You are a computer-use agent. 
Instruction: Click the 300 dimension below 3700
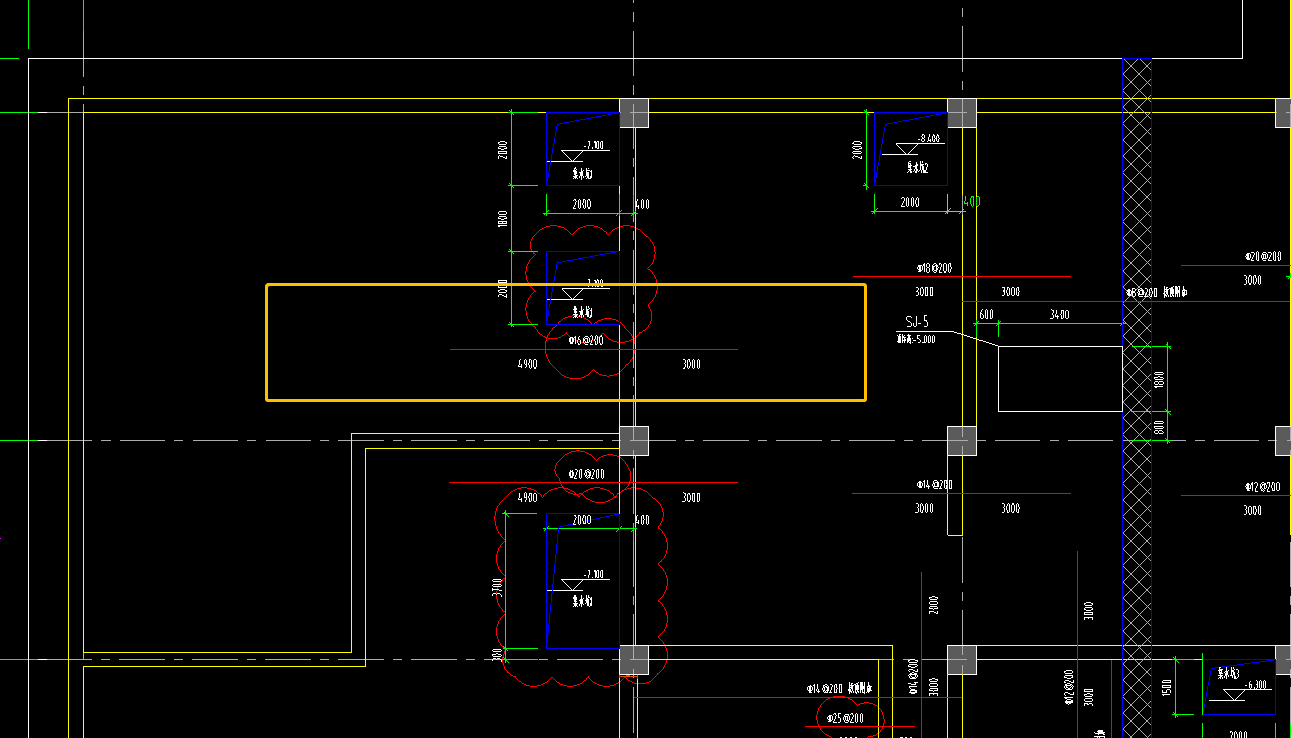coord(498,654)
